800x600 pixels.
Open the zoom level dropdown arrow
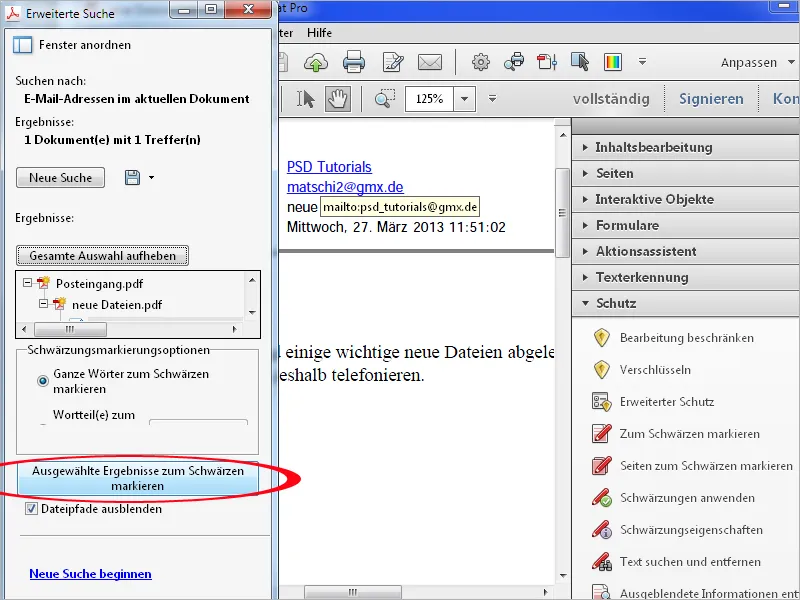point(464,98)
